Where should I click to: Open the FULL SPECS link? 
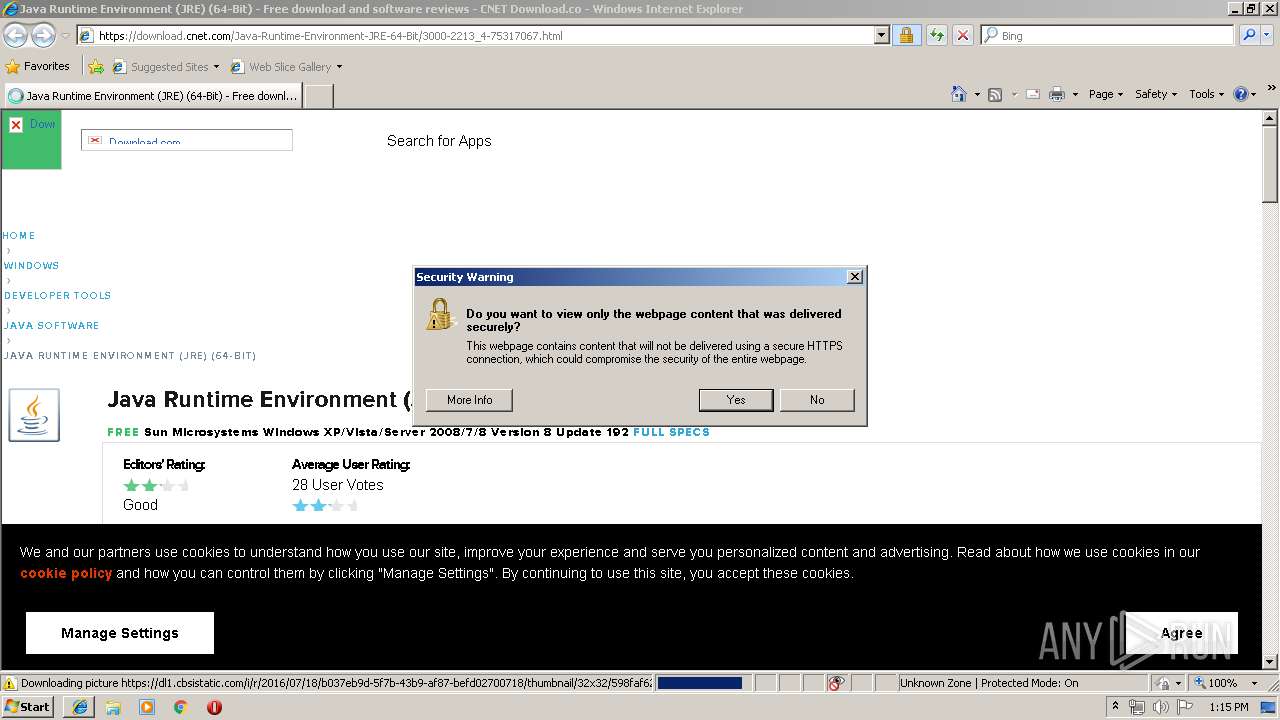[671, 432]
